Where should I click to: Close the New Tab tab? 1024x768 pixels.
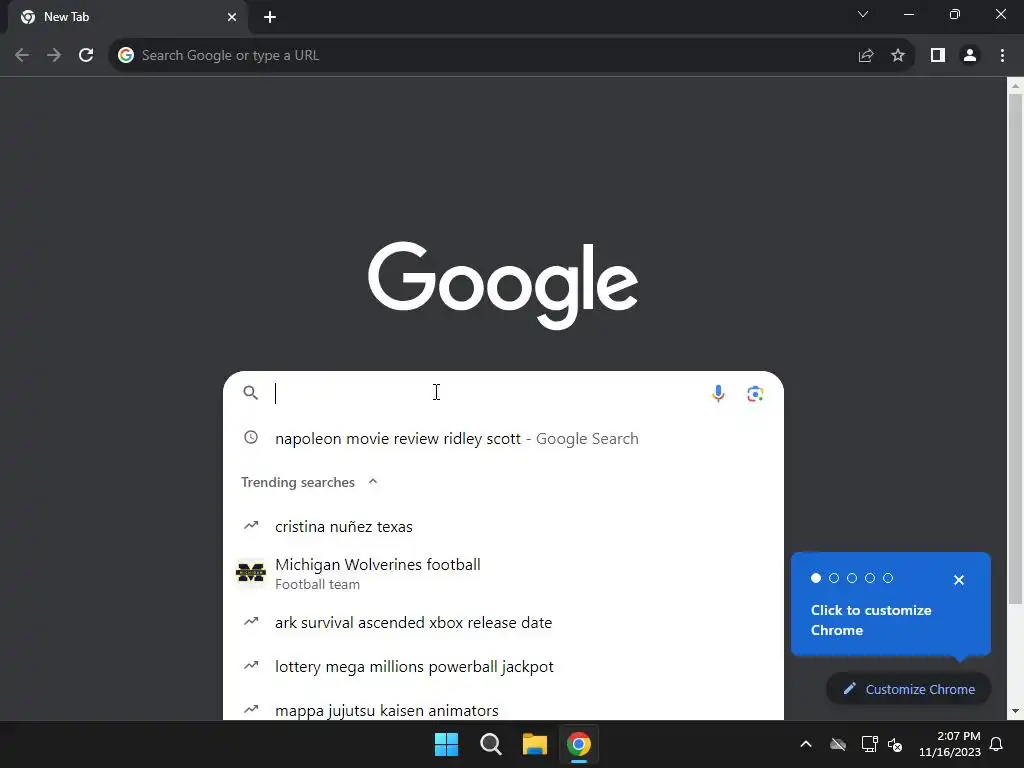(x=232, y=17)
